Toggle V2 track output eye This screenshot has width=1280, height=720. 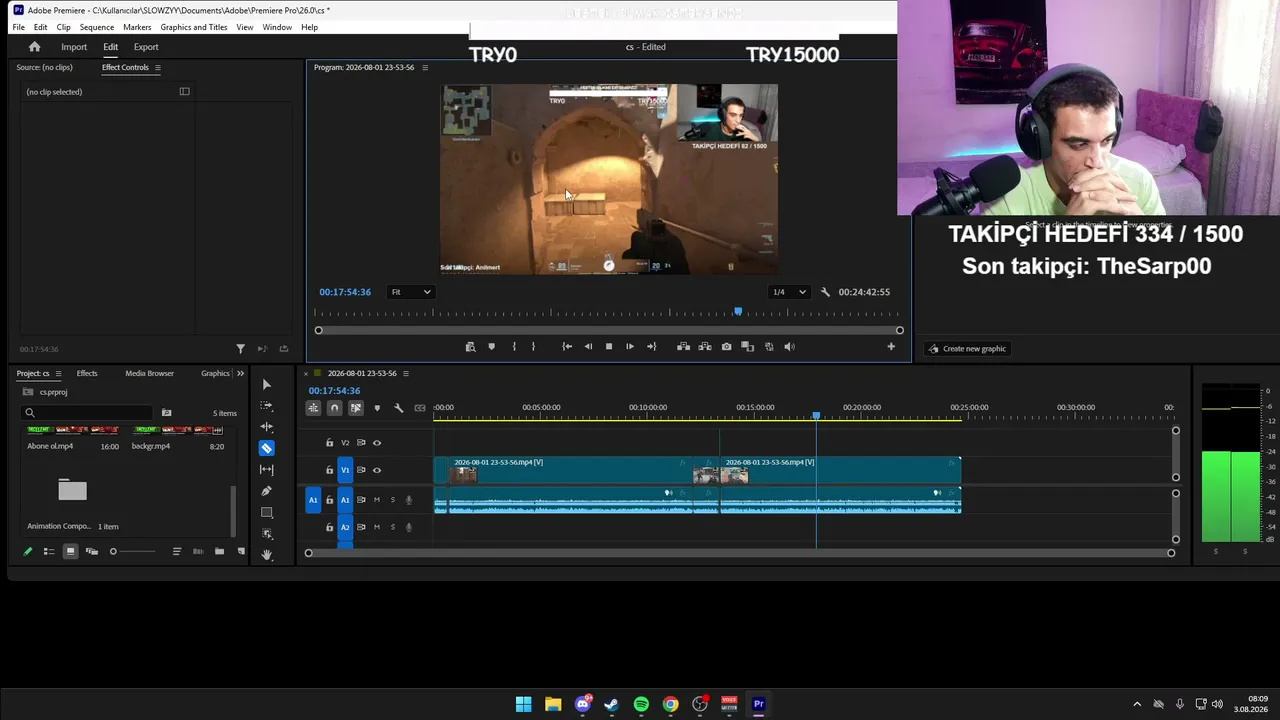click(377, 443)
